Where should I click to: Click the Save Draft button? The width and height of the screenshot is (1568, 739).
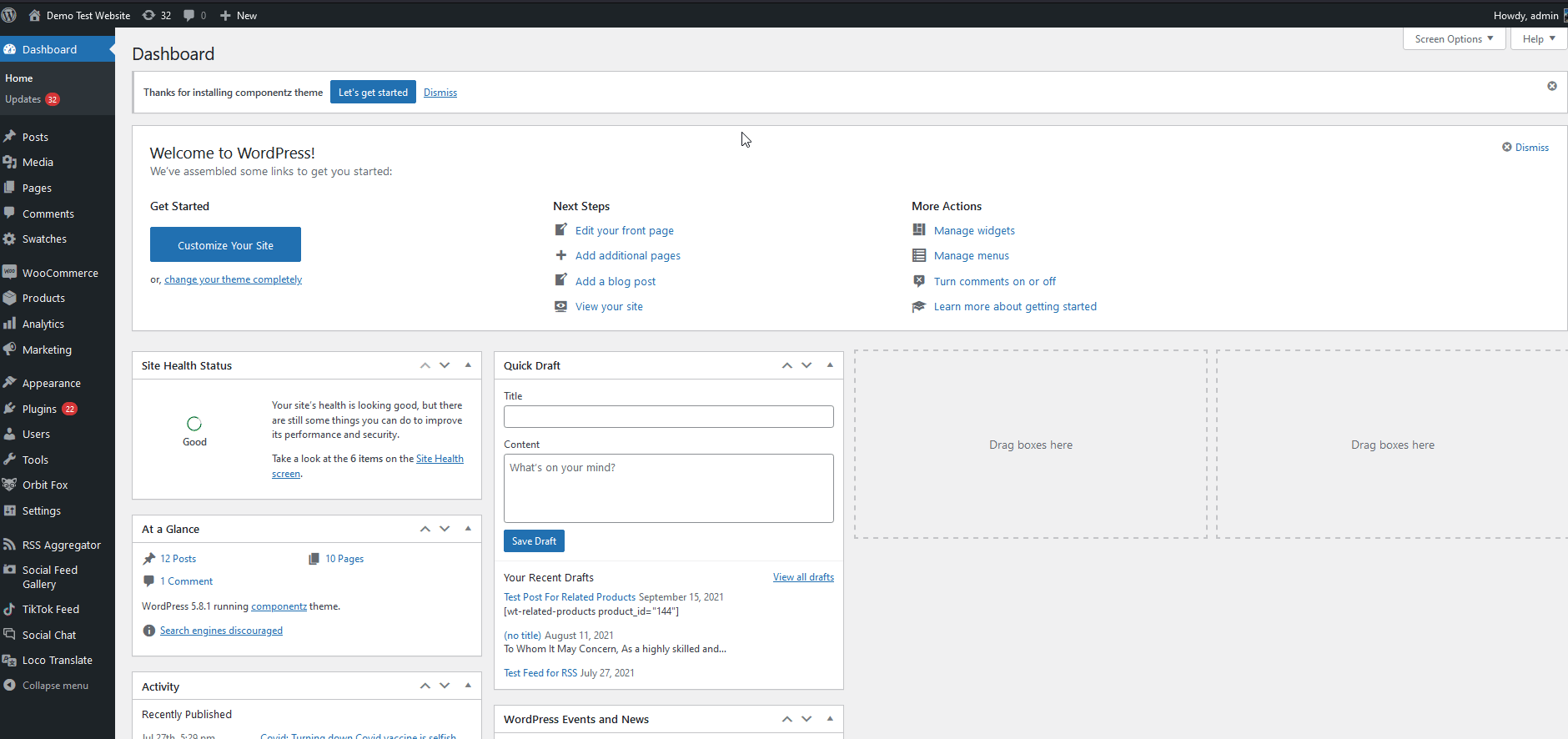(534, 540)
